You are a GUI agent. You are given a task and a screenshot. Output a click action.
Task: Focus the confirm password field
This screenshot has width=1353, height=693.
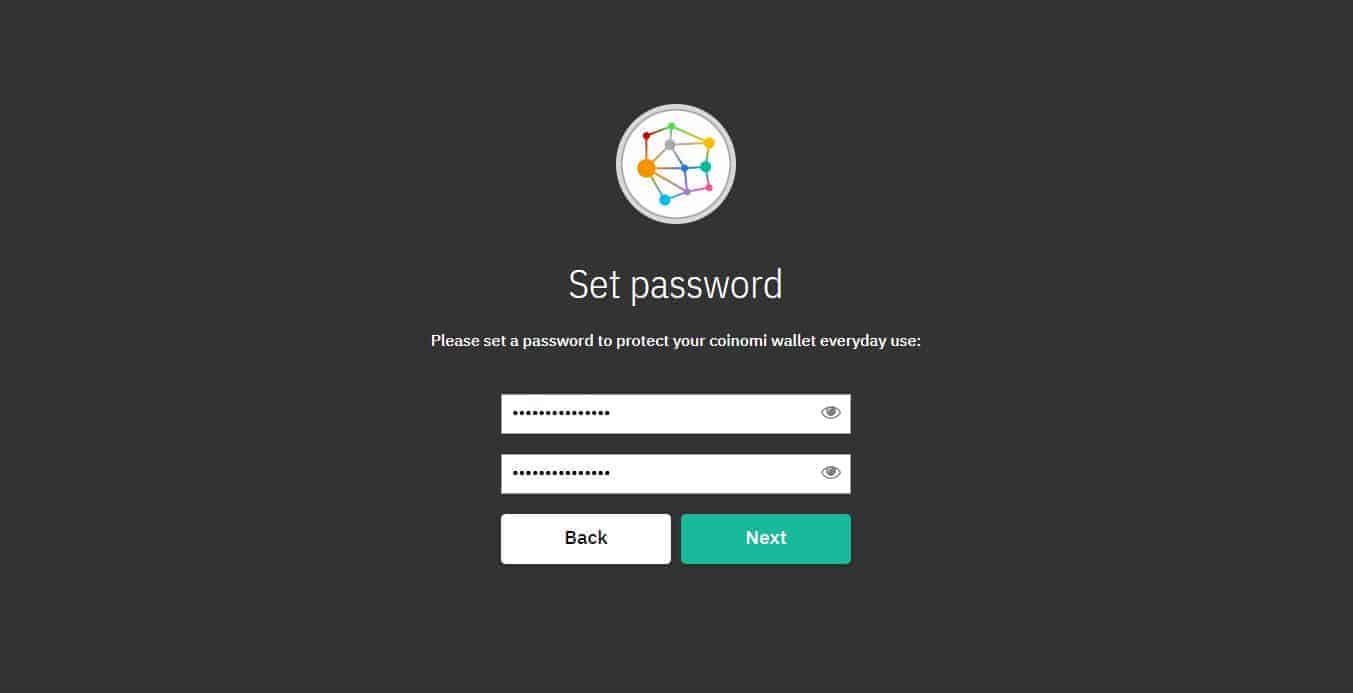click(676, 474)
